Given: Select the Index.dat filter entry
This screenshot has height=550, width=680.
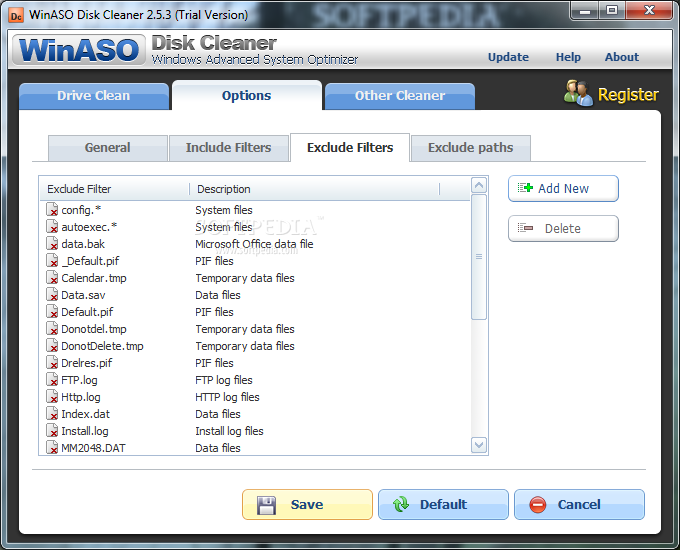Looking at the screenshot, I should pos(255,414).
